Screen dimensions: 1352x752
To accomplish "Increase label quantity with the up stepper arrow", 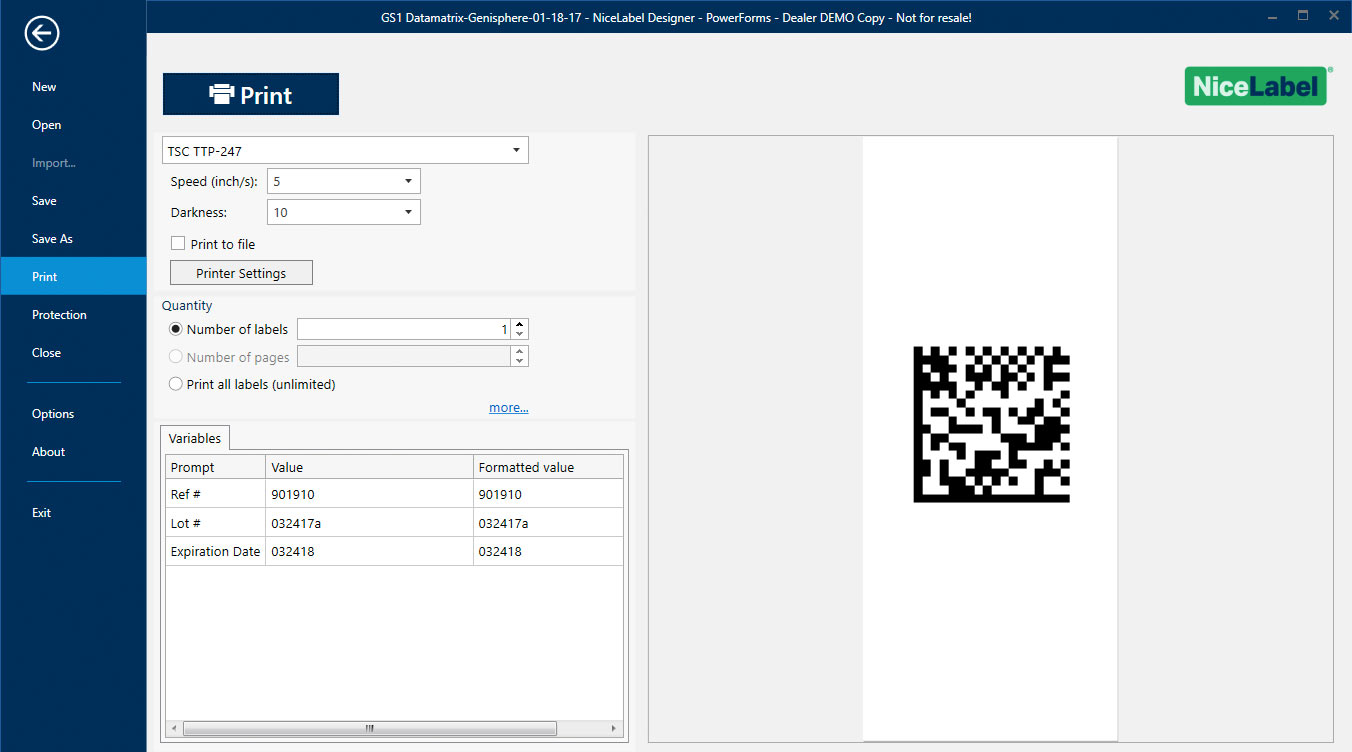I will click(519, 322).
